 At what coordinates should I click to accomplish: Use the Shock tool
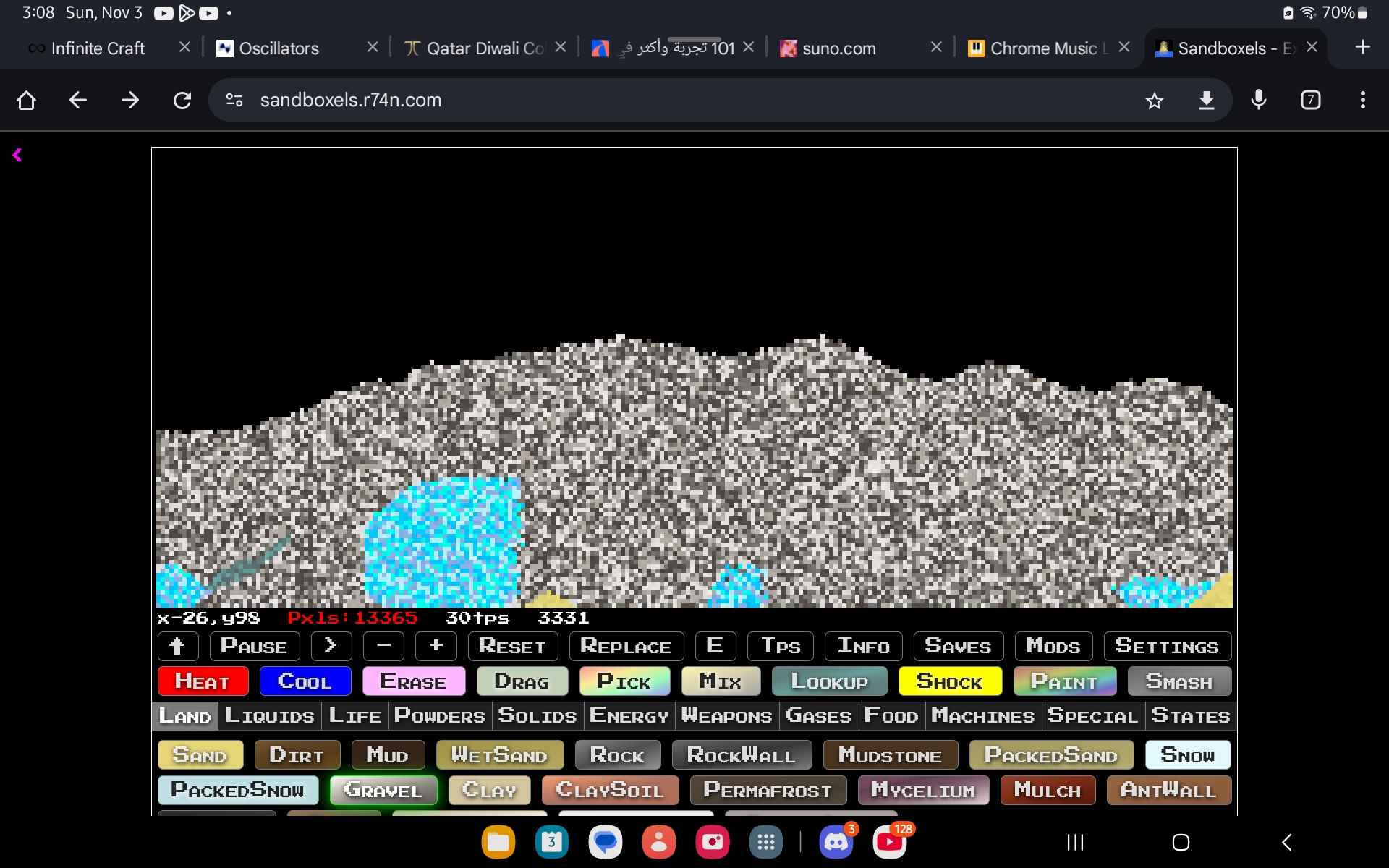pyautogui.click(x=950, y=681)
